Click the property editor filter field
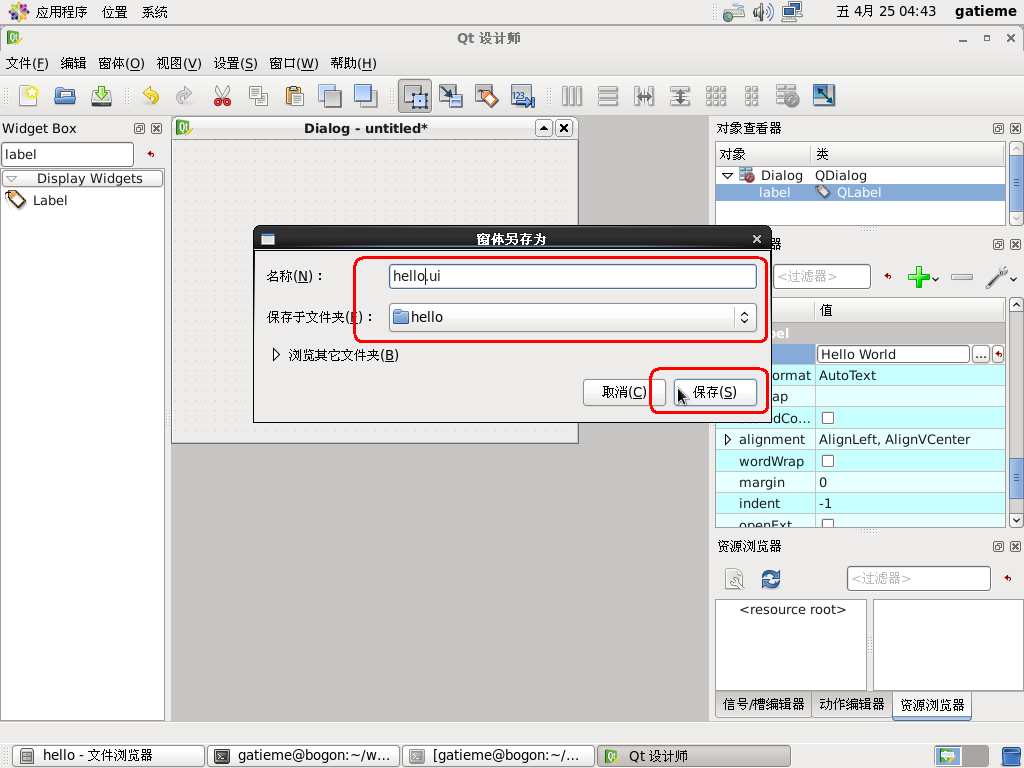1024x768 pixels. pyautogui.click(x=822, y=277)
